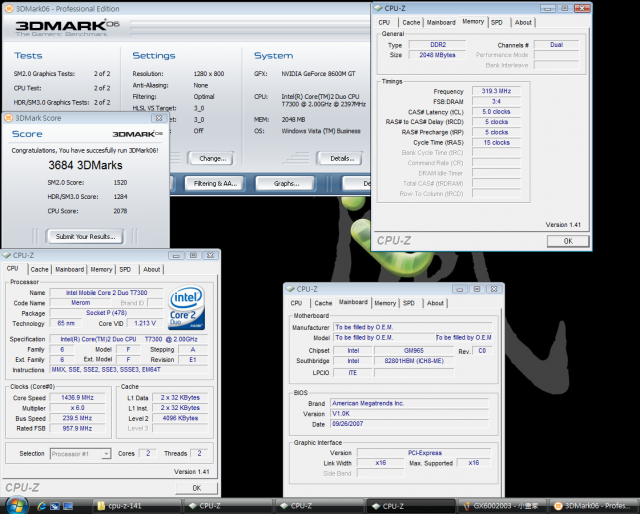
Task: Click Graphic Interface version PCI-Express
Action: [x=424, y=453]
